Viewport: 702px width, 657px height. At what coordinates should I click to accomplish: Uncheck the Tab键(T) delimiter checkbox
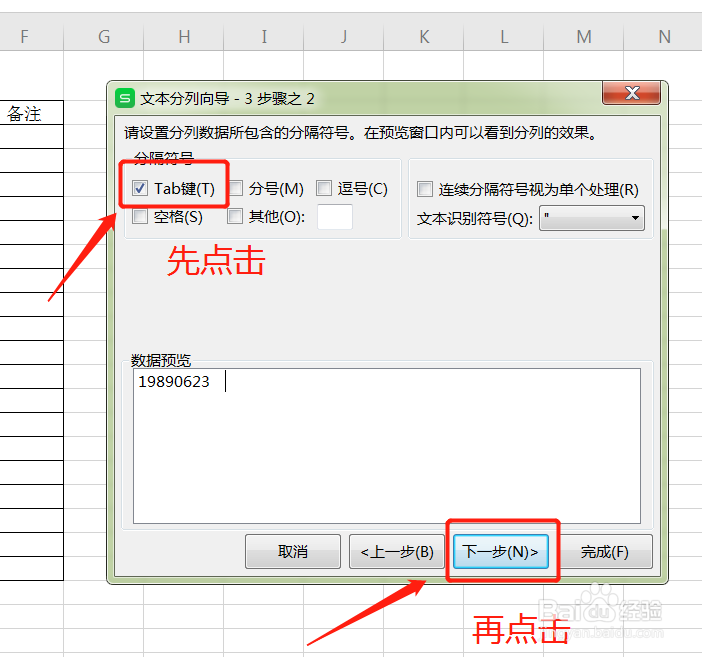[140, 188]
